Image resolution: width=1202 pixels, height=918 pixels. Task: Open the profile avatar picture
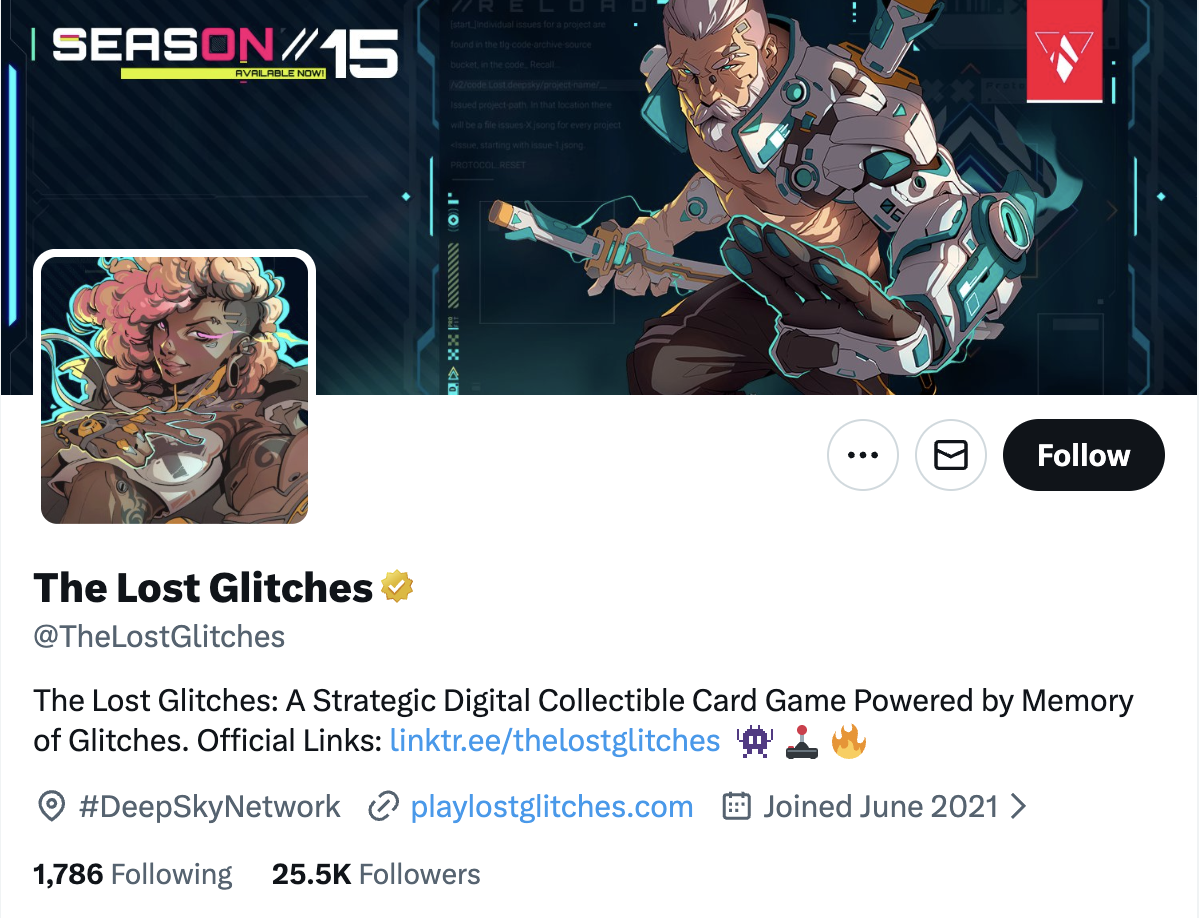(175, 390)
